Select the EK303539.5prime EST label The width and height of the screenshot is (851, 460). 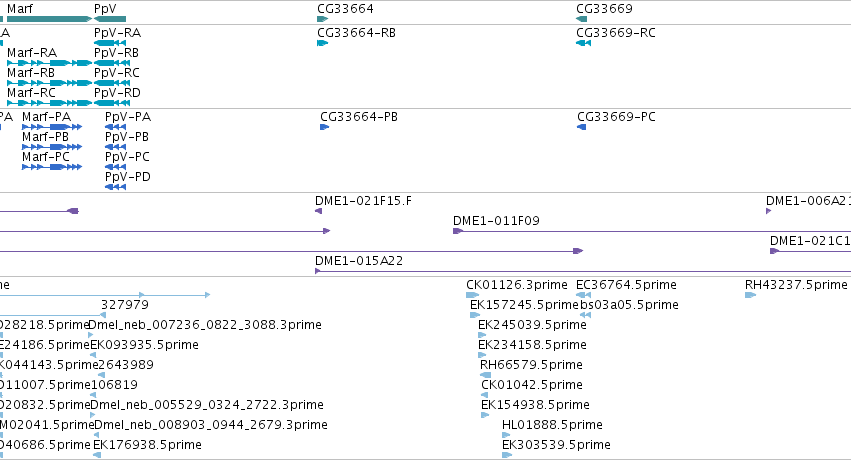tap(556, 445)
